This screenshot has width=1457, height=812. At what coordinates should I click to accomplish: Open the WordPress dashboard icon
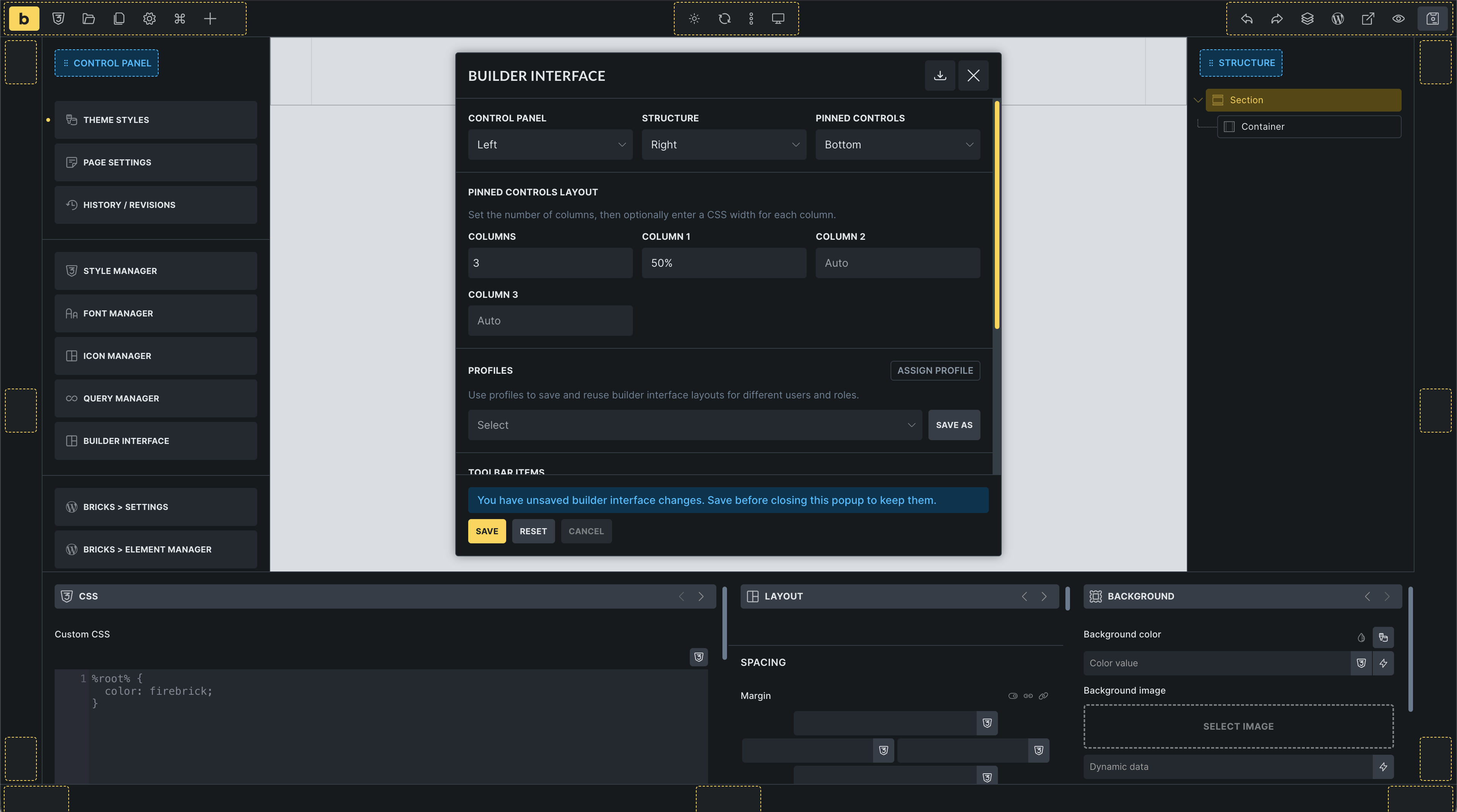1337,19
